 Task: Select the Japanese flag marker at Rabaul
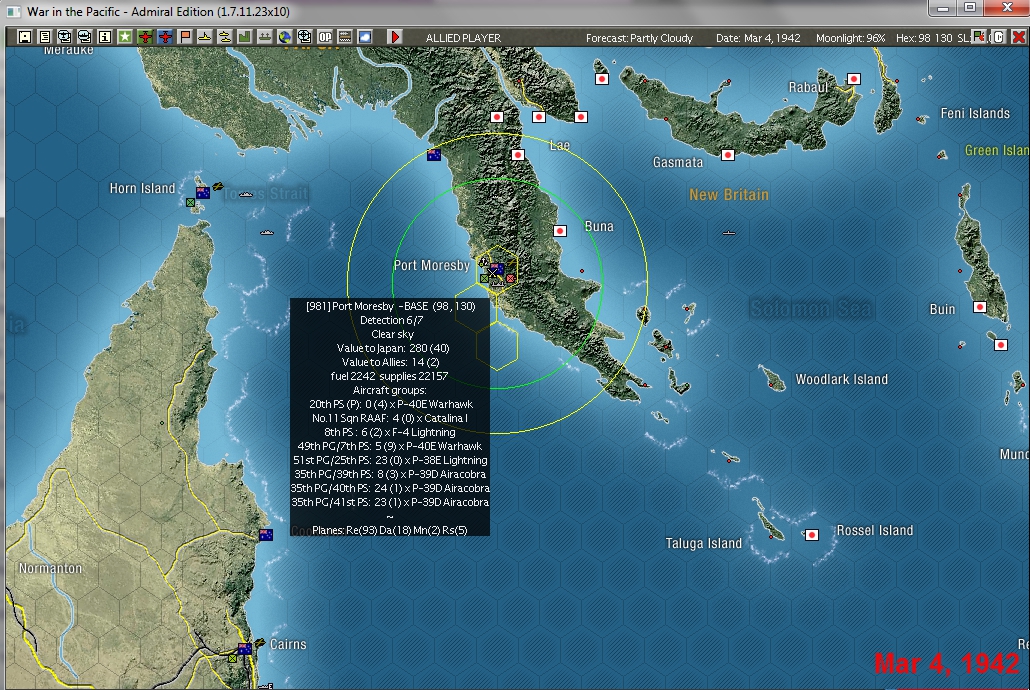point(853,79)
